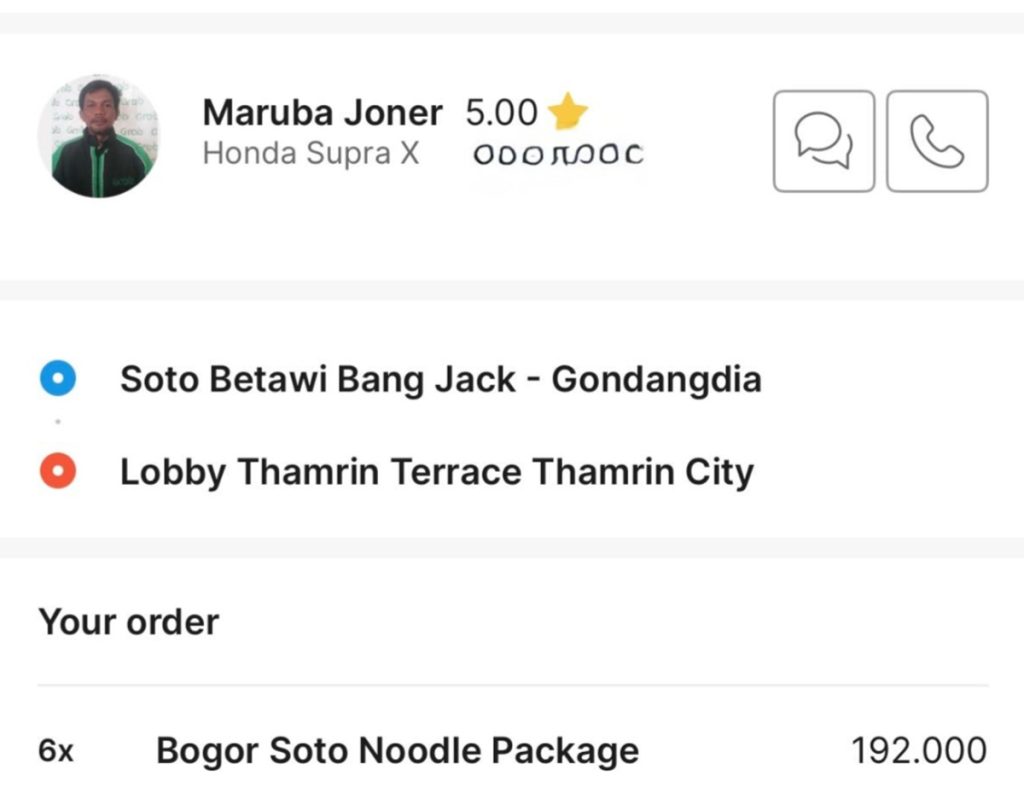
Task: Click the blue pickup point marker
Action: tap(58, 379)
